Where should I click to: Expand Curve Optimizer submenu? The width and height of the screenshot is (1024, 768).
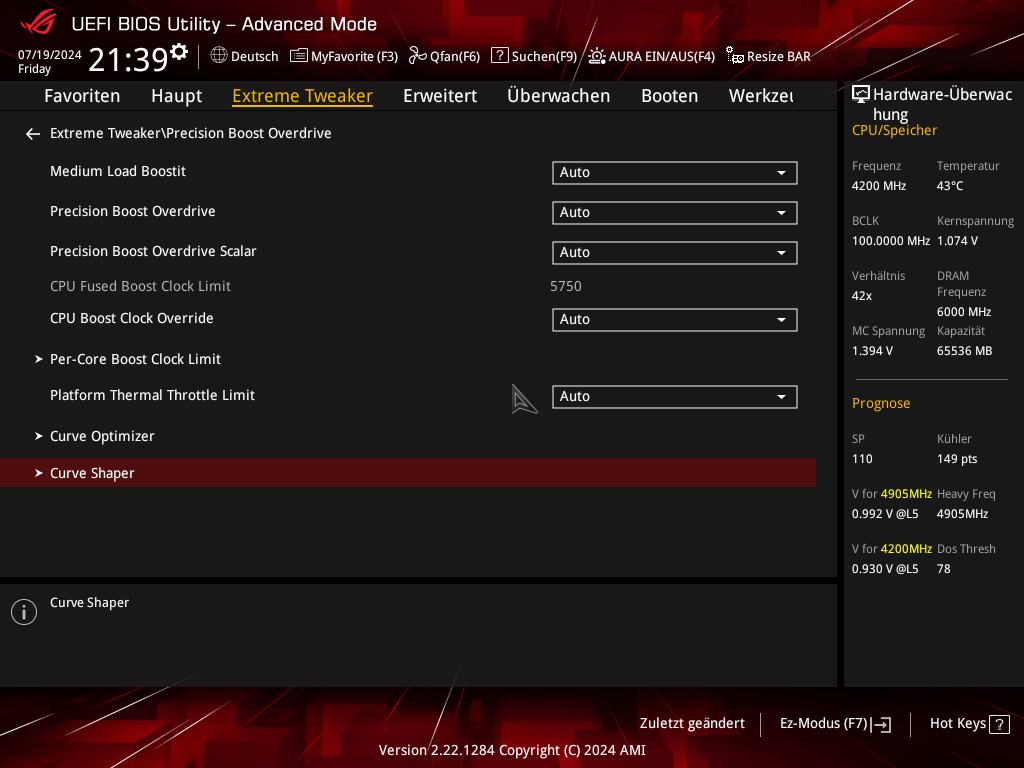pyautogui.click(x=102, y=436)
